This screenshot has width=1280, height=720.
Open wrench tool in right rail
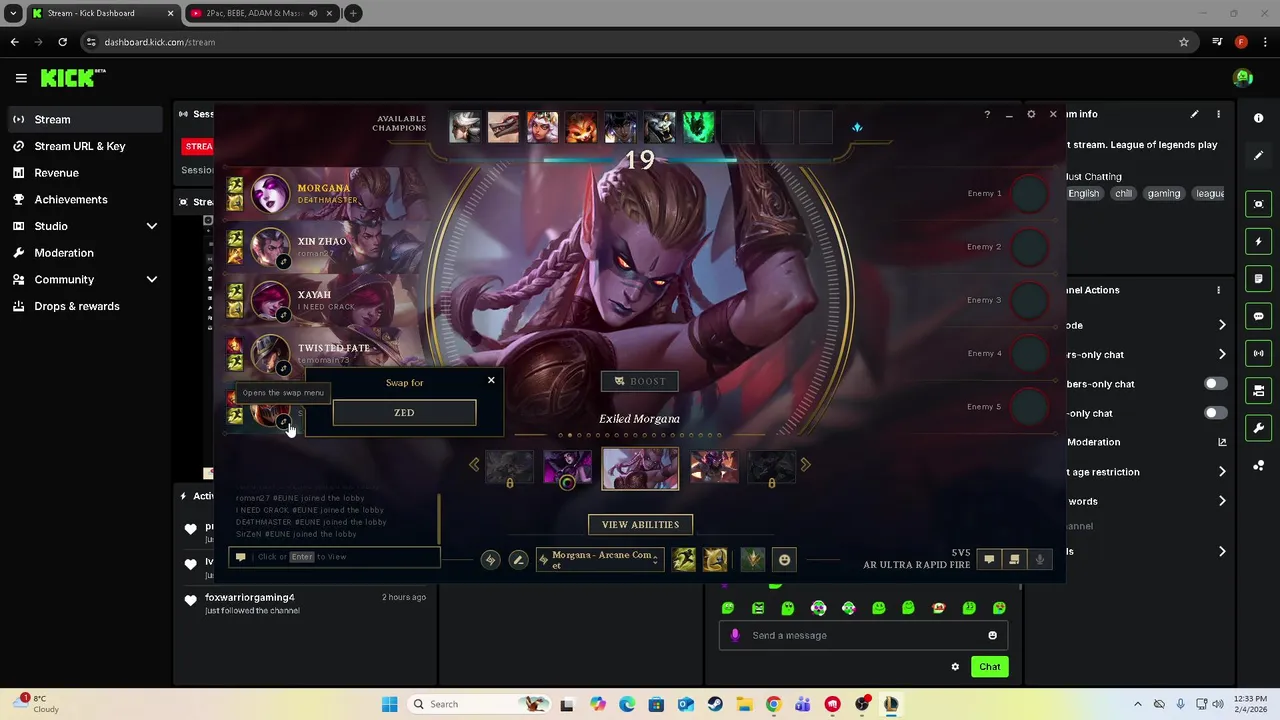[x=1259, y=428]
